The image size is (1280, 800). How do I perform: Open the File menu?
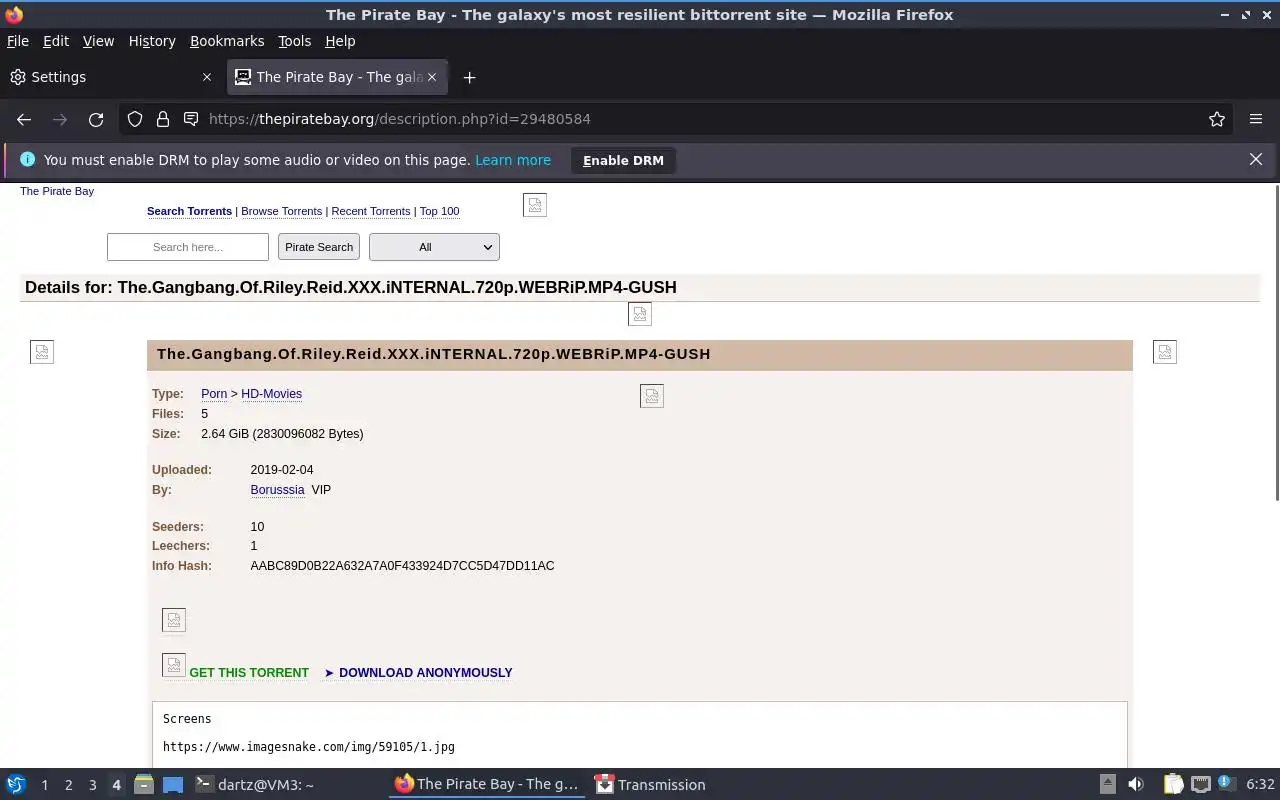[x=18, y=41]
